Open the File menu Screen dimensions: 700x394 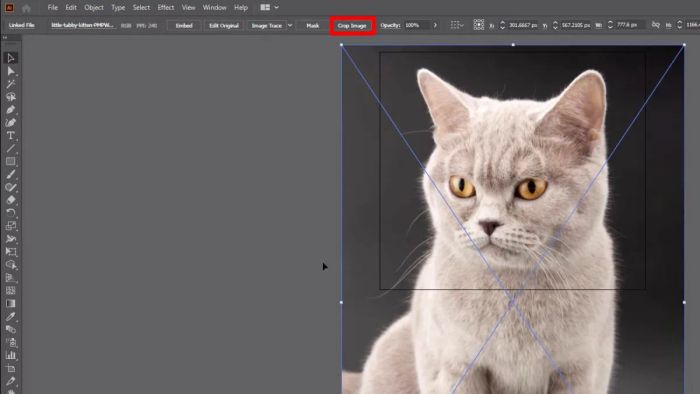53,8
